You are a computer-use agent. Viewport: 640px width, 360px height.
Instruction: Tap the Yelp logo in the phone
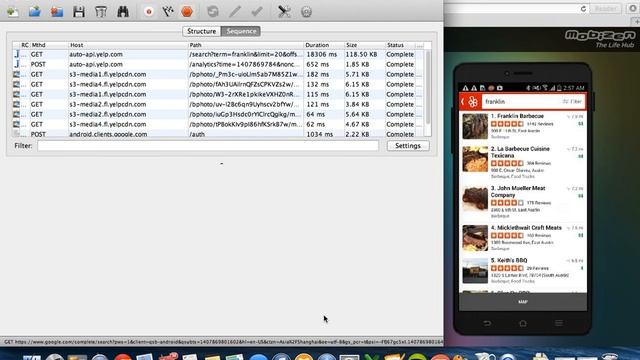coord(473,102)
